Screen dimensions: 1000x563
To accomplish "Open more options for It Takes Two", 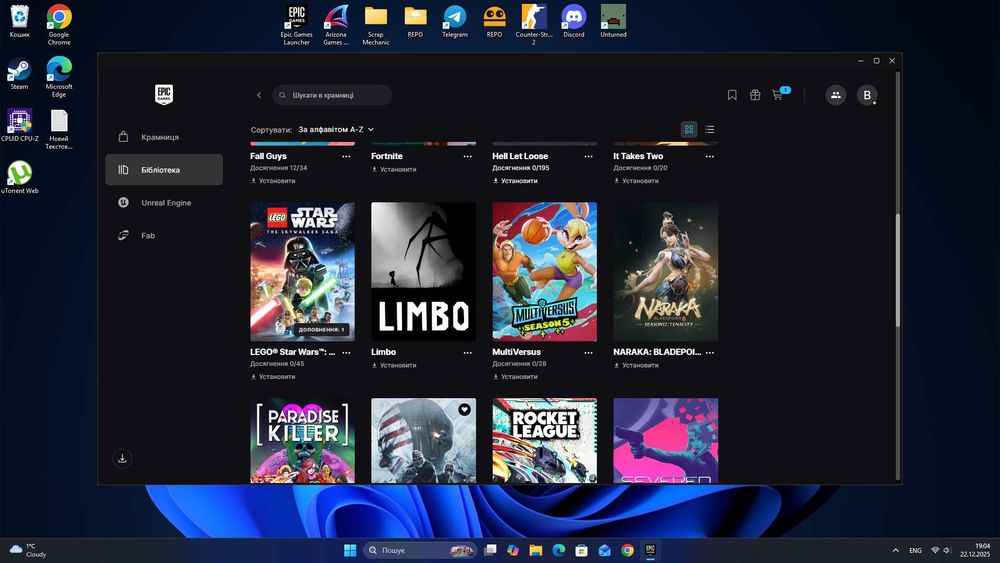I will (x=710, y=156).
